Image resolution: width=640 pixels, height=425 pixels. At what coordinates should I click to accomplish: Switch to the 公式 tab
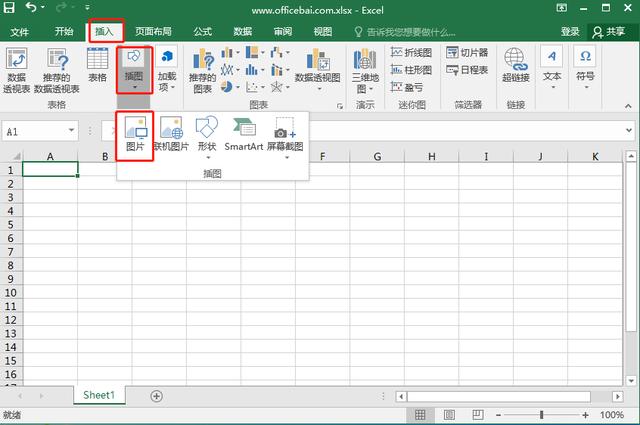(x=202, y=31)
